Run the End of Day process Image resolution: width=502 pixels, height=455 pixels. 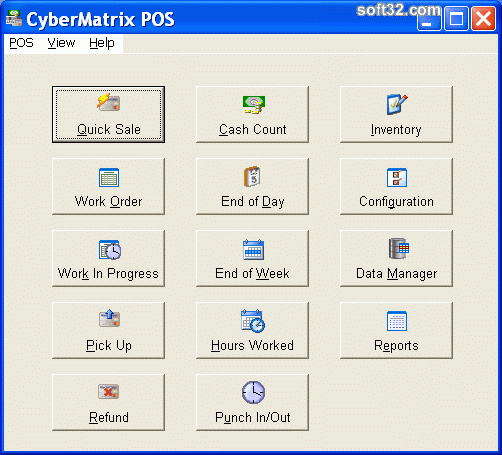tap(252, 186)
